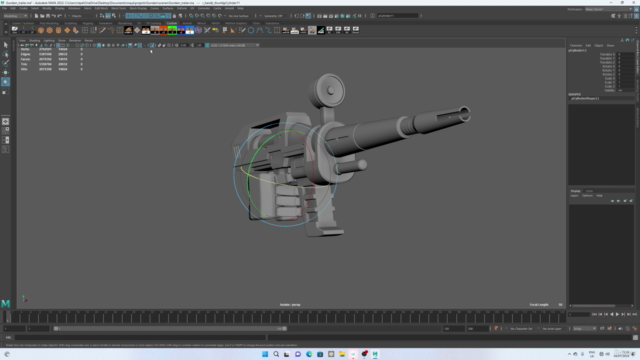Toggle the playback sound mute icon
Image resolution: width=640 pixels, height=360 pixels.
coord(620,329)
